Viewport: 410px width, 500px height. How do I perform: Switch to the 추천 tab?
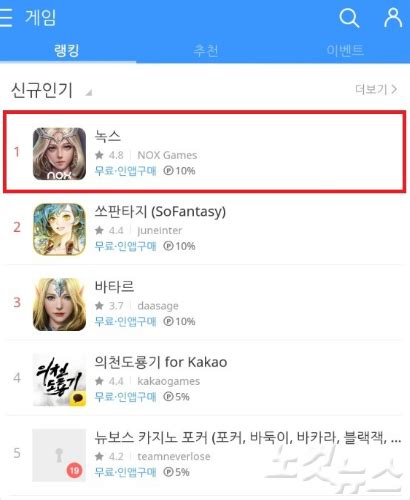coord(206,51)
